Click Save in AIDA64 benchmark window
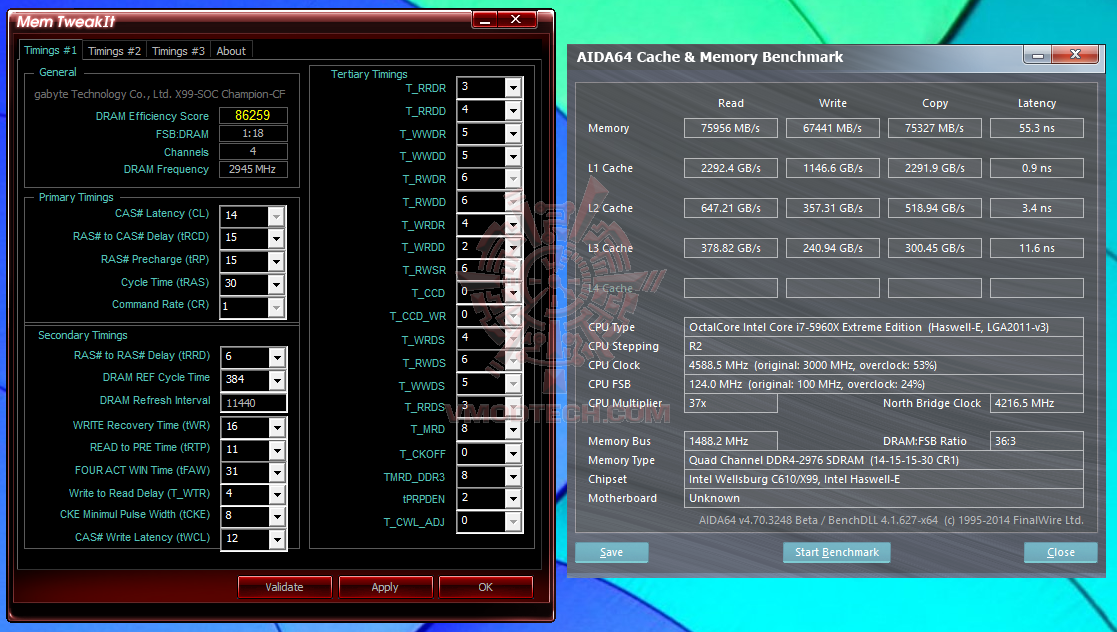The image size is (1117, 632). pos(611,552)
